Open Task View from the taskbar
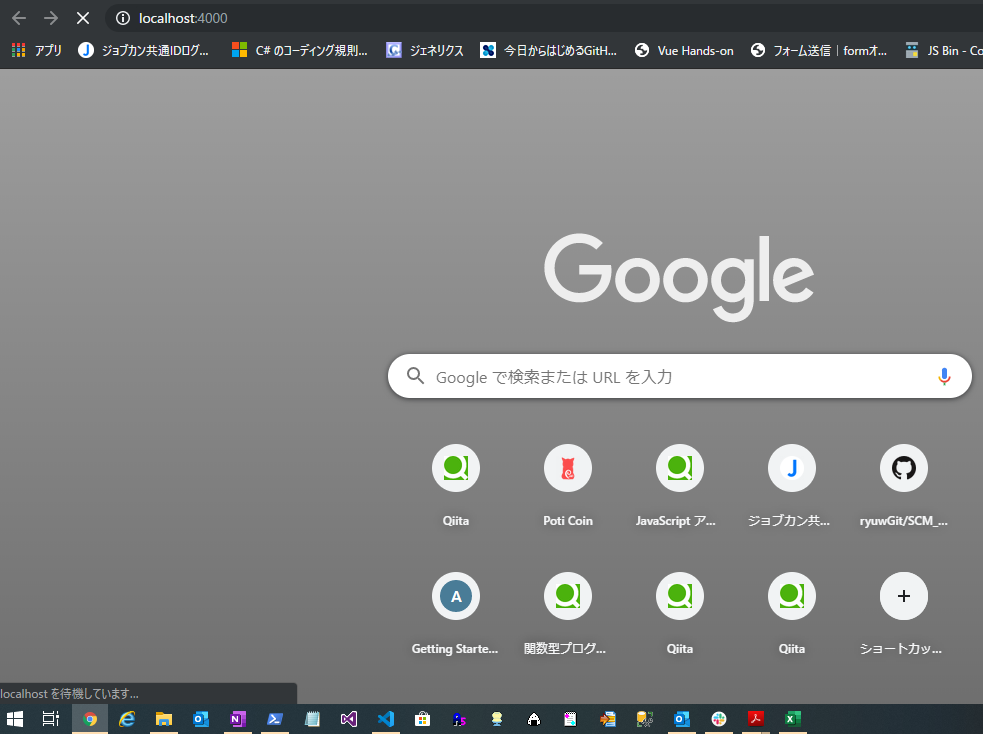 pyautogui.click(x=51, y=719)
